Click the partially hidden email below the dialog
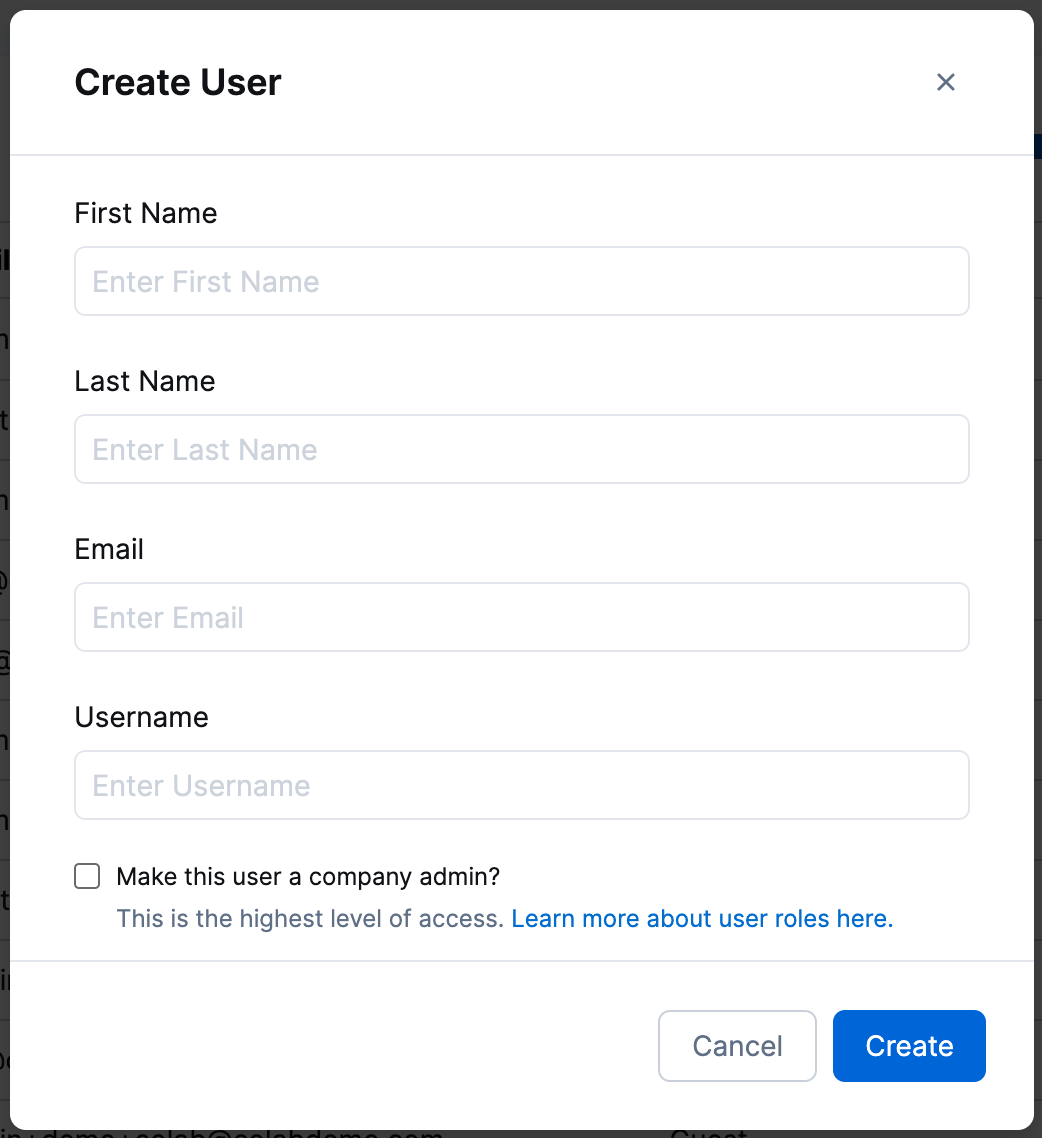The image size is (1042, 1138). click(250, 1134)
